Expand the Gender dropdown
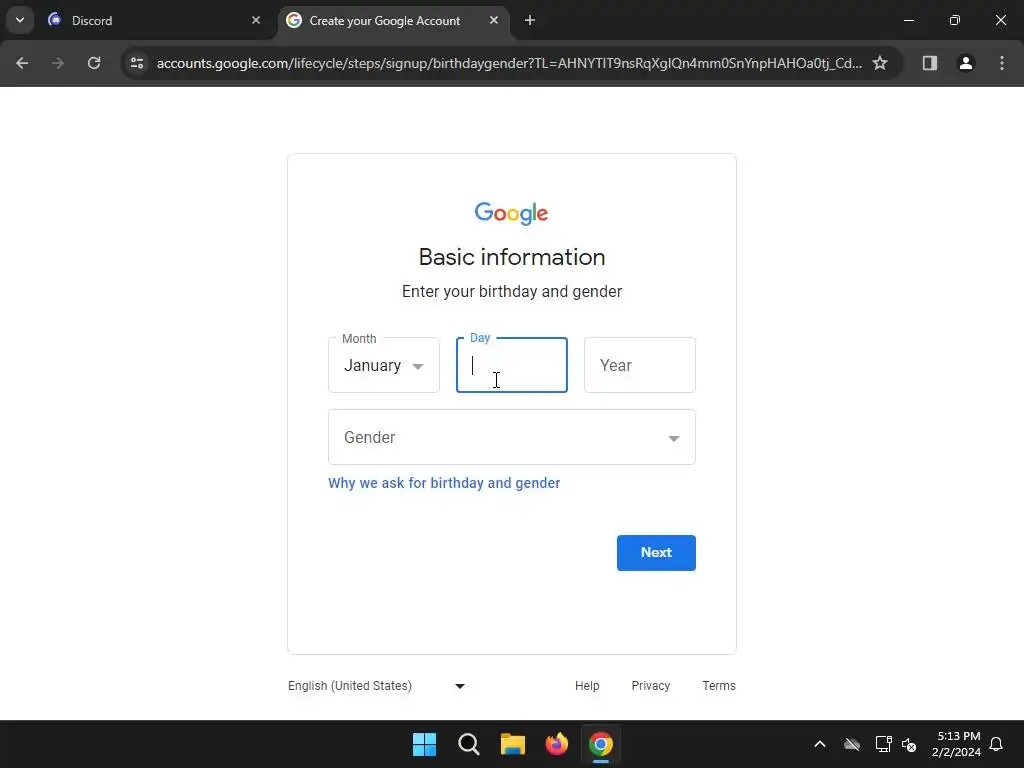Image resolution: width=1024 pixels, height=768 pixels. [512, 437]
